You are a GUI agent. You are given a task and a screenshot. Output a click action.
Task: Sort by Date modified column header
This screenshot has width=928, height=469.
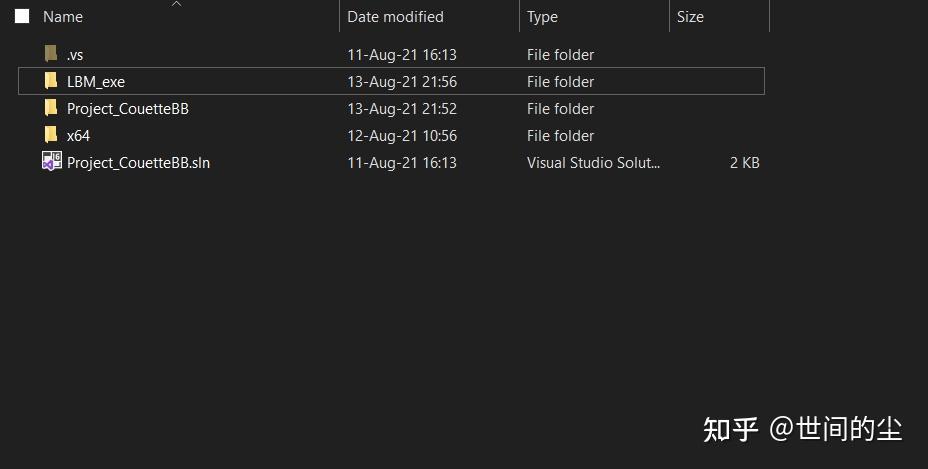coord(395,17)
